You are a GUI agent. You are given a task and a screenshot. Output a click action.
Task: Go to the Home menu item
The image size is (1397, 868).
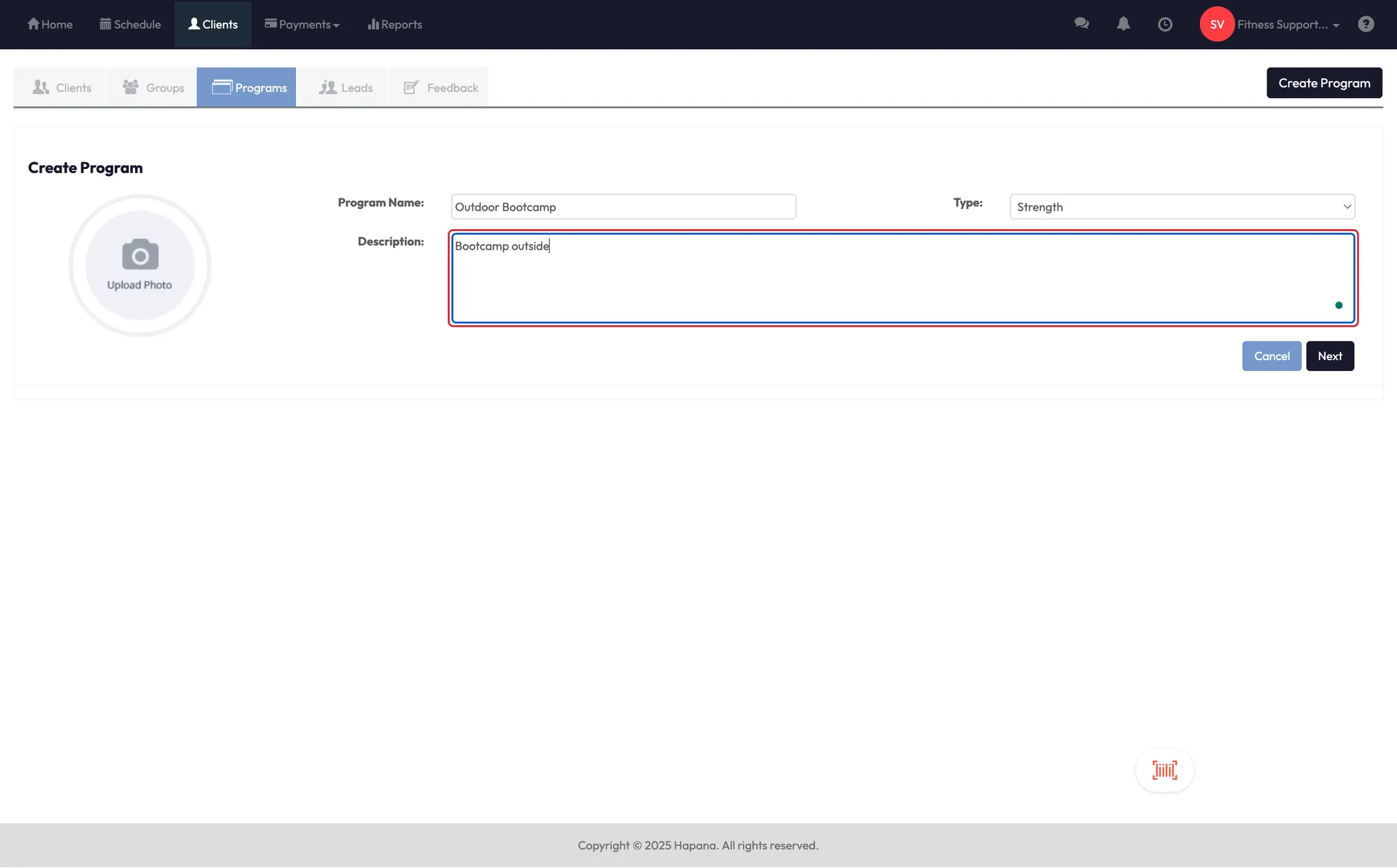(x=50, y=25)
